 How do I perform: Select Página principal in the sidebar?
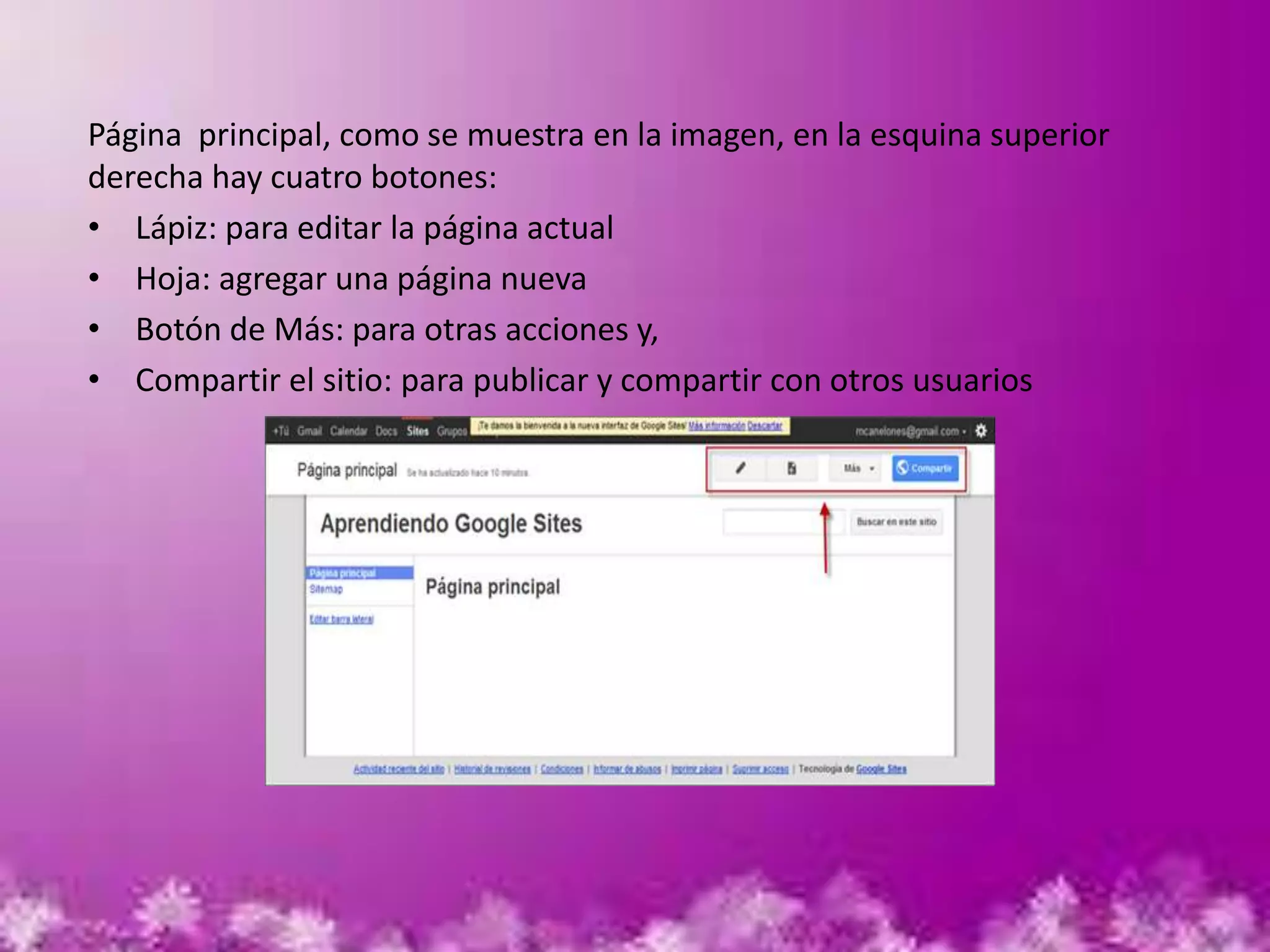click(x=360, y=573)
